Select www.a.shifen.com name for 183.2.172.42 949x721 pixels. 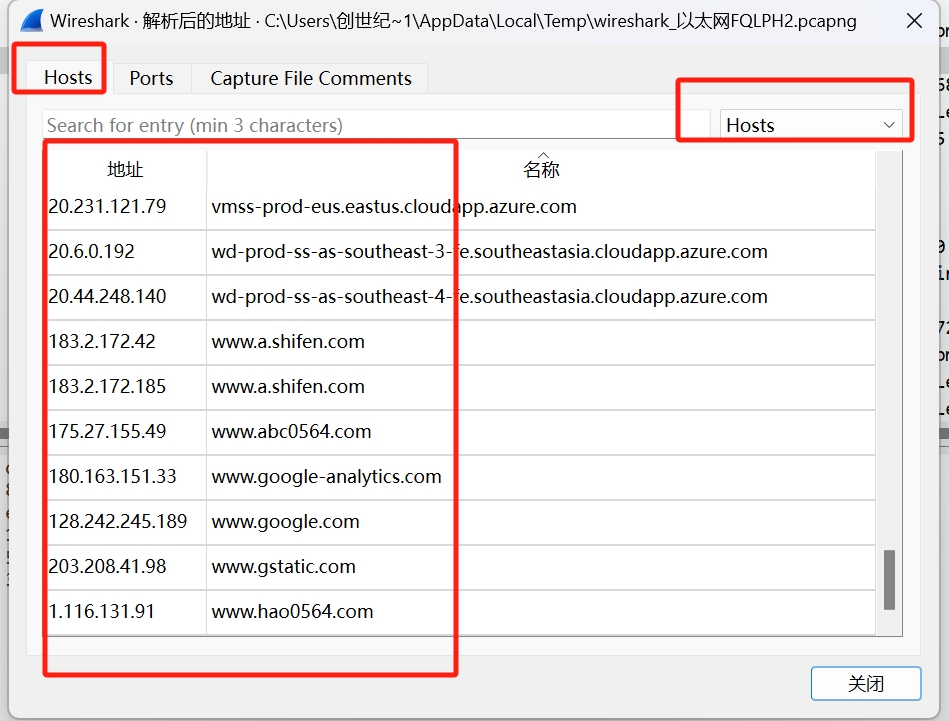288,341
